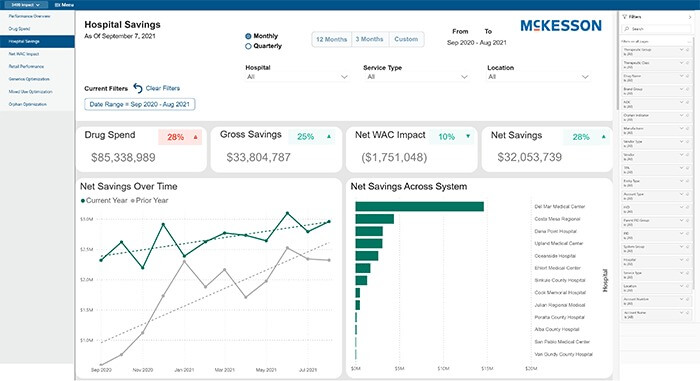Expand the PID filter card chevron

pos(682,233)
